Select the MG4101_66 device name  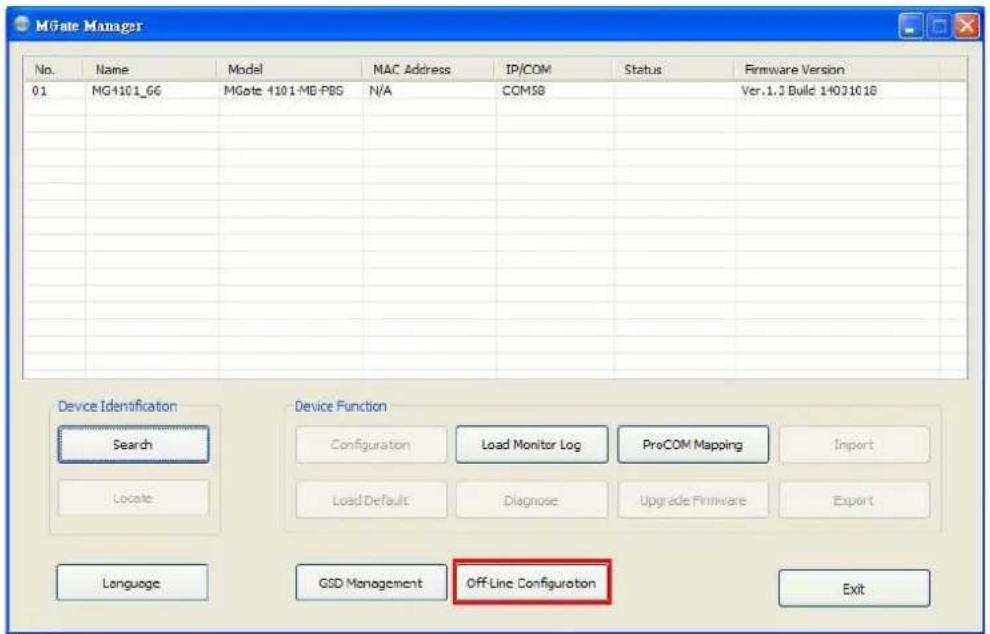tap(126, 91)
